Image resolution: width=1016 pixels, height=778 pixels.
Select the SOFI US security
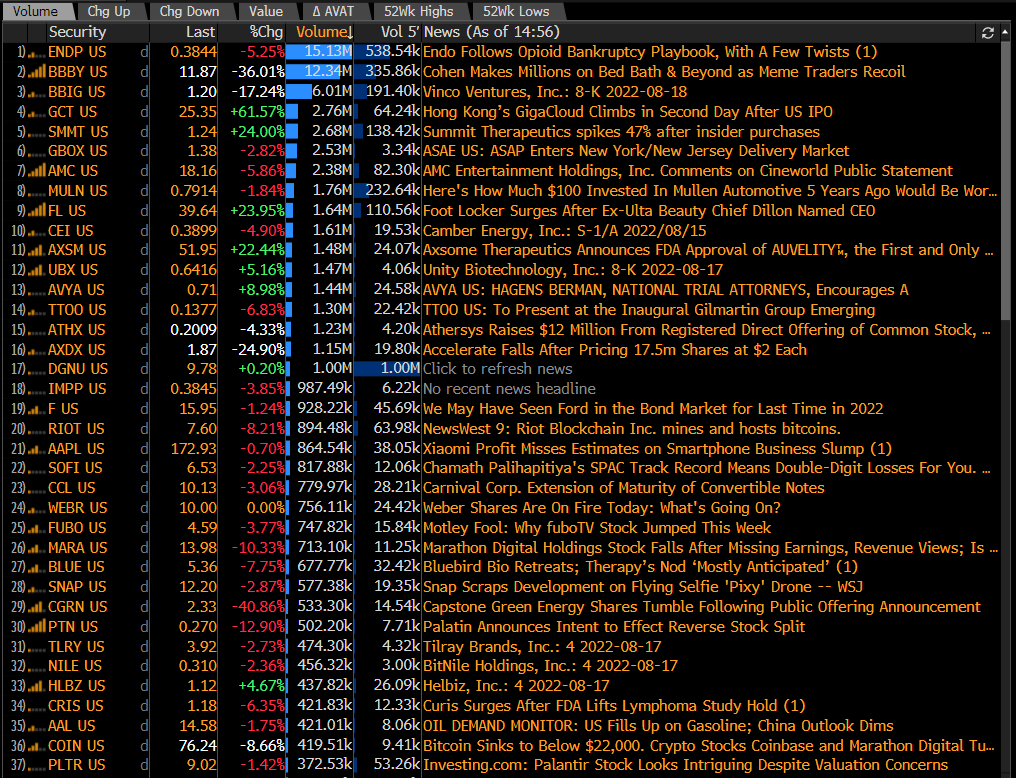(75, 468)
